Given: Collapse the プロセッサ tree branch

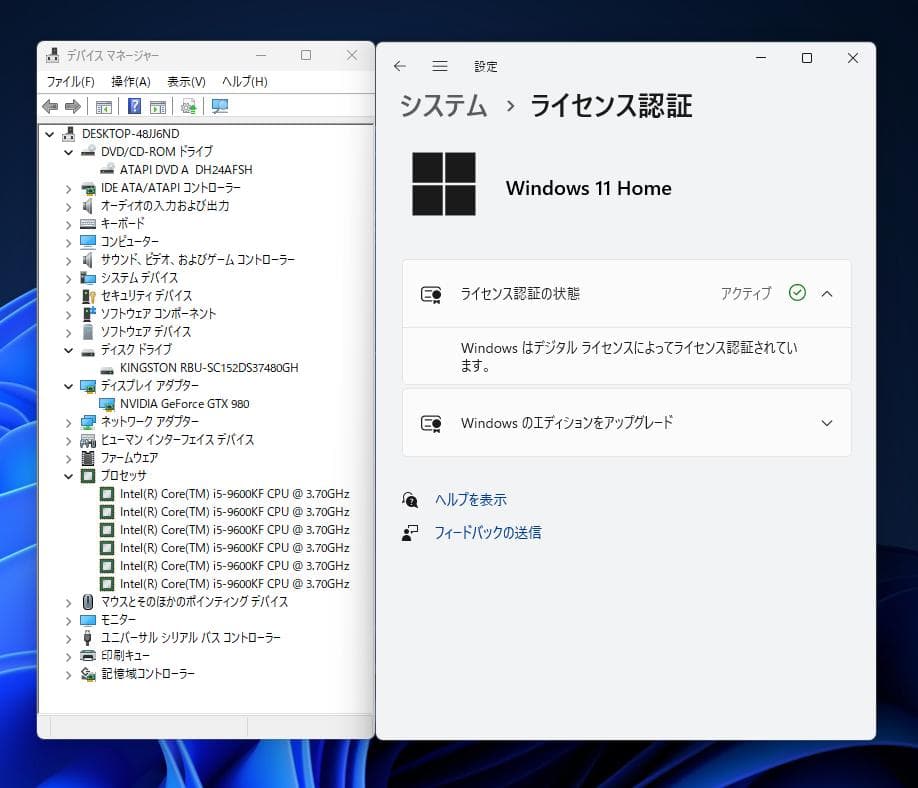Looking at the screenshot, I should [x=68, y=476].
